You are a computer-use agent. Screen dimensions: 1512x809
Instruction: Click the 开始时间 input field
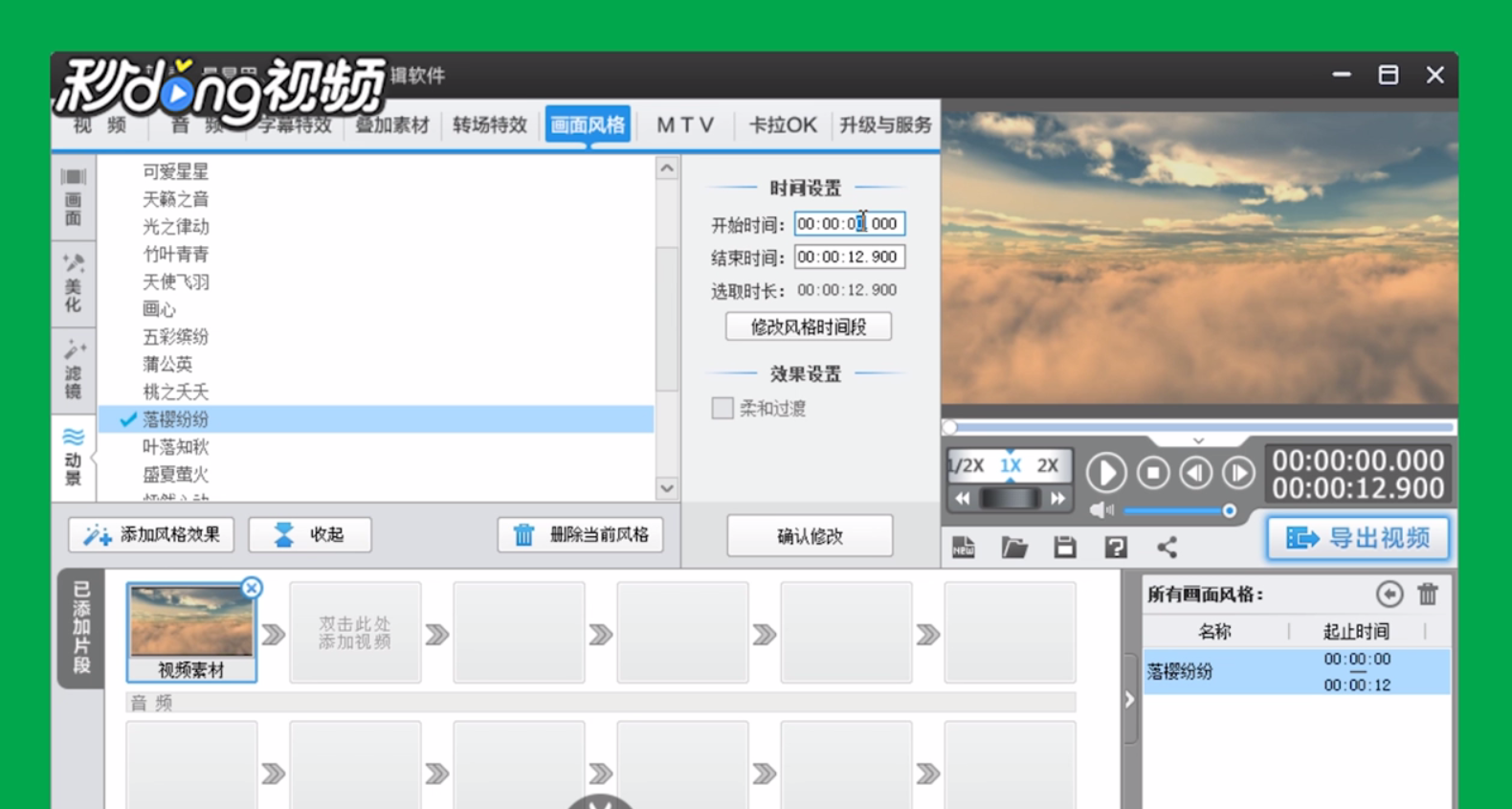pos(850,224)
